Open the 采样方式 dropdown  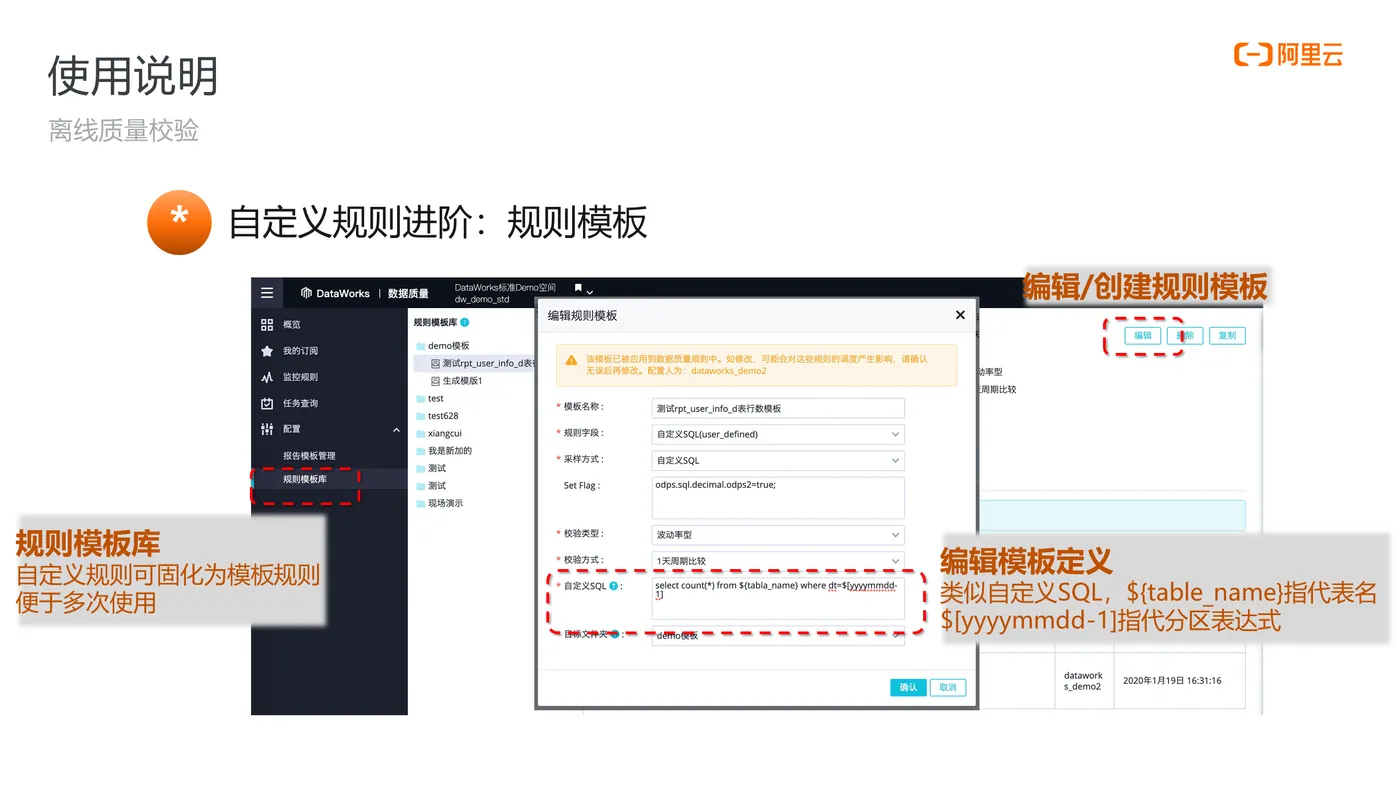[x=778, y=460]
